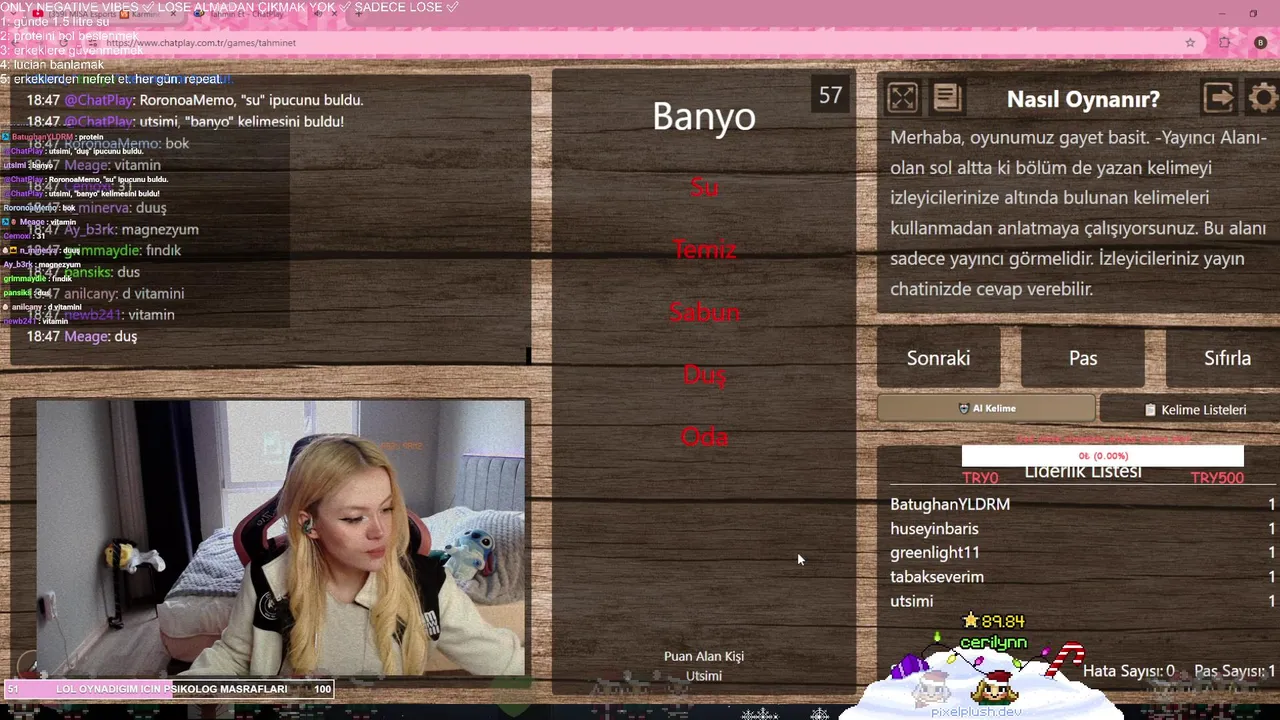Click the forbidden word Su
The height and width of the screenshot is (720, 1280).
click(x=704, y=187)
